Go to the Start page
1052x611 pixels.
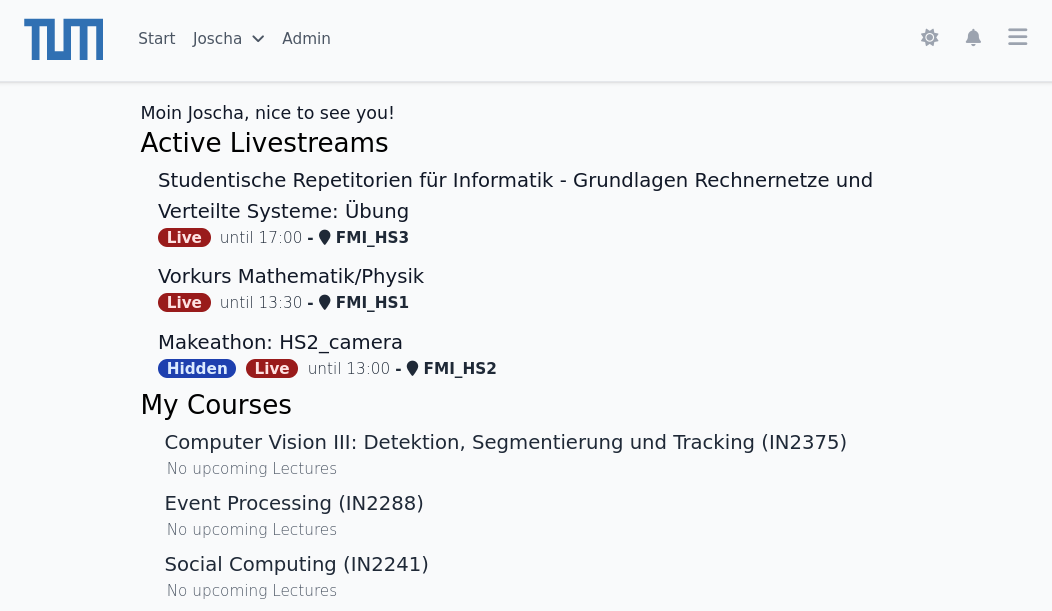click(x=156, y=39)
